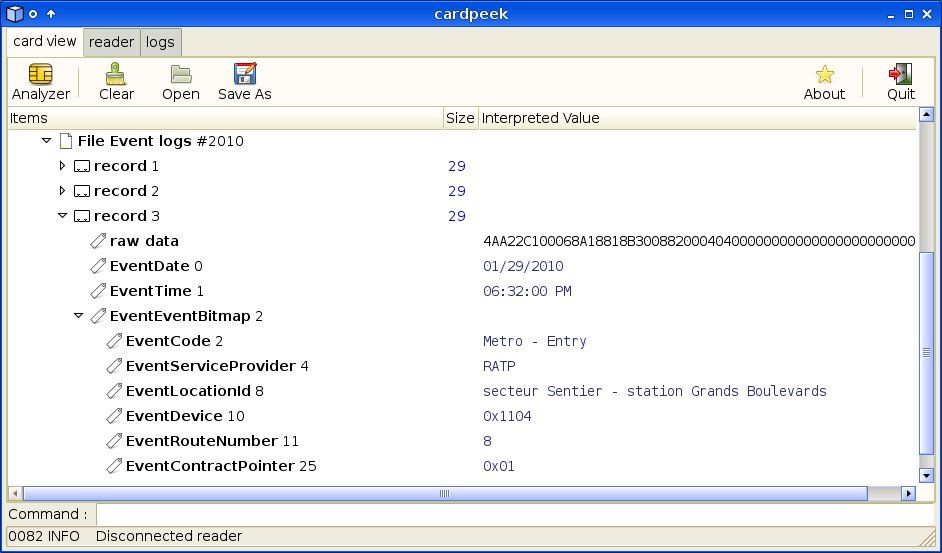Click the Clear broom icon
The height and width of the screenshot is (553, 942).
[116, 75]
